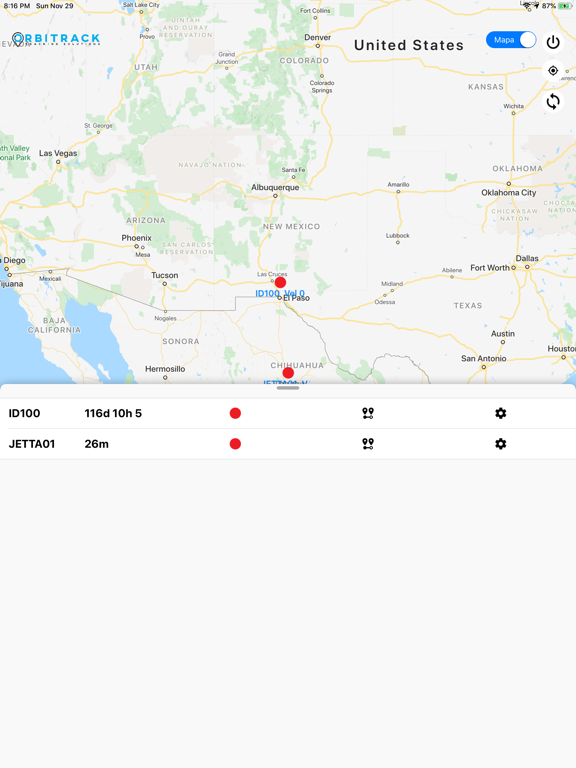Open route history for JETTA01

click(368, 444)
